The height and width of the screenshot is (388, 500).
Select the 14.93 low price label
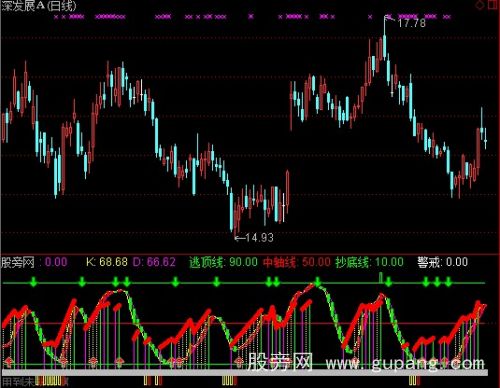pos(259,238)
